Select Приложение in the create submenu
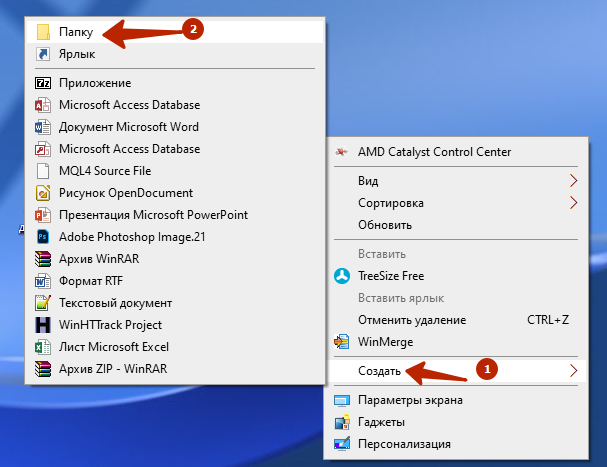This screenshot has height=467, width=607. 175,83
